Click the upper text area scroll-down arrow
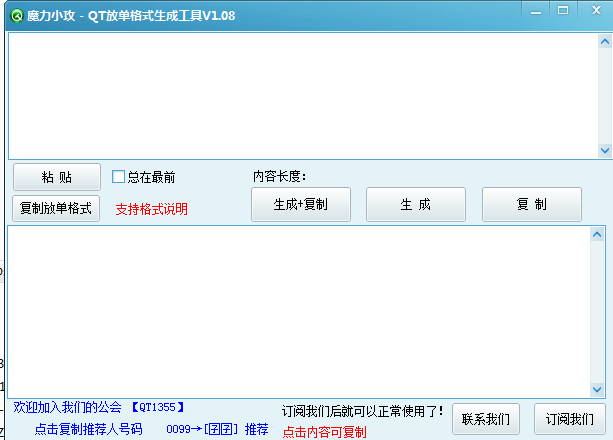This screenshot has width=613, height=440. pos(605,150)
